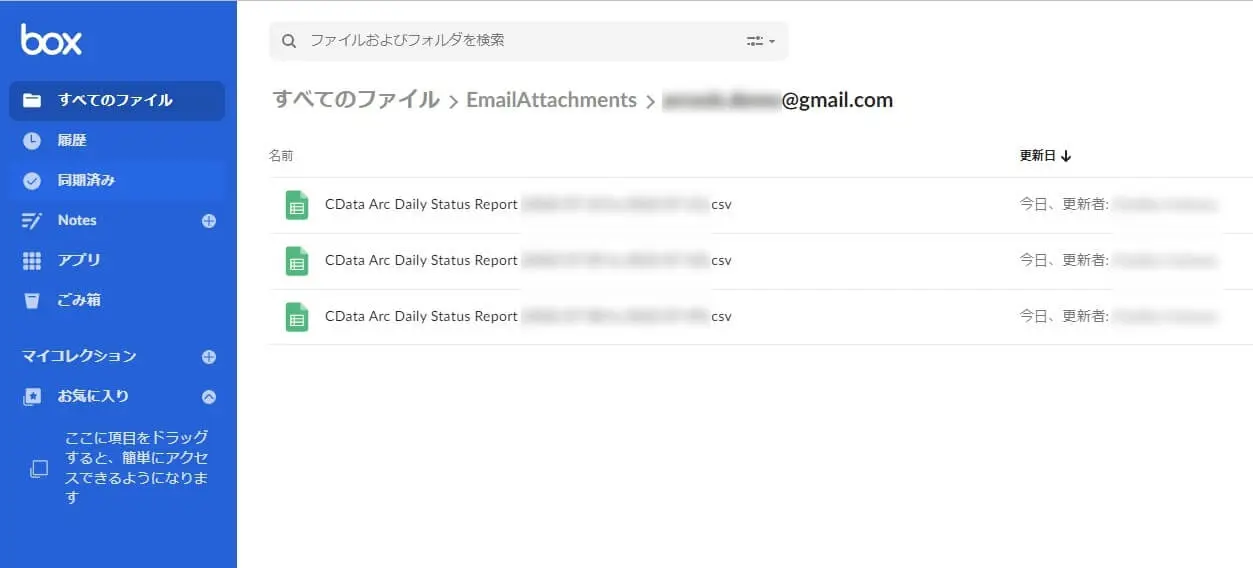Open the 履歴 clock icon
1253x568 pixels.
pos(32,141)
